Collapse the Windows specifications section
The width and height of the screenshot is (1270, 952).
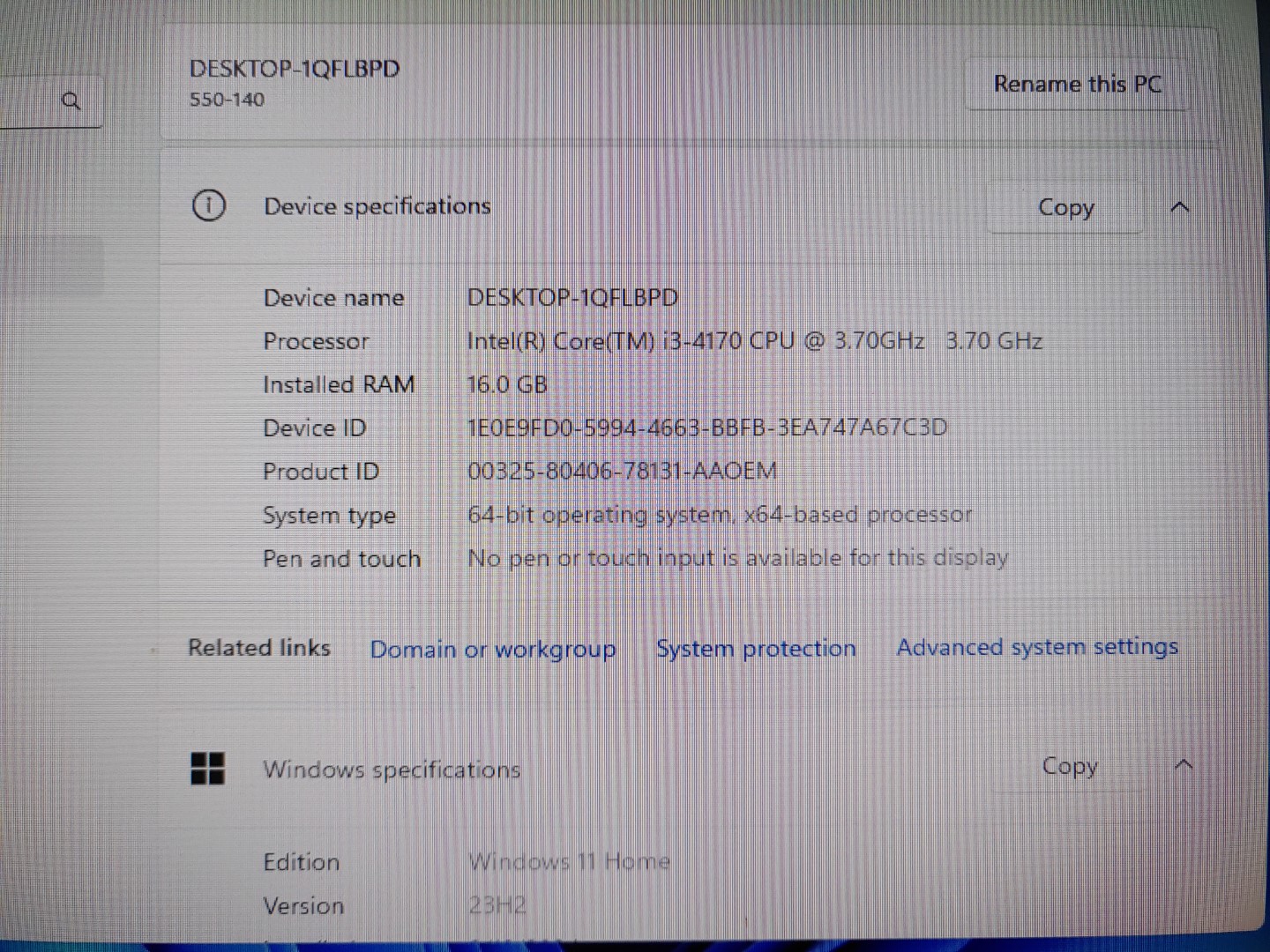coord(1184,764)
